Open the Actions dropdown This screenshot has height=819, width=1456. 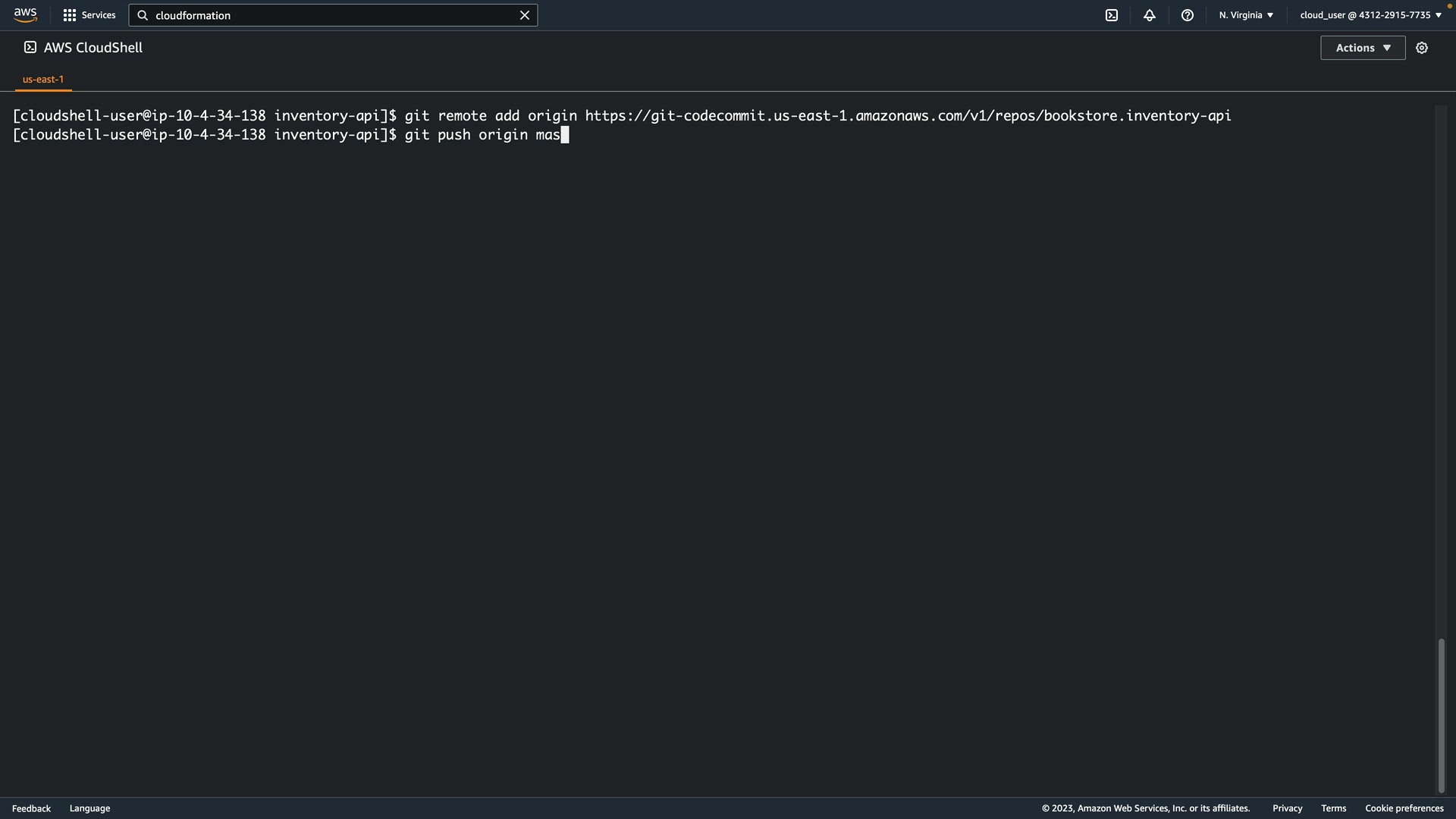pos(1363,48)
